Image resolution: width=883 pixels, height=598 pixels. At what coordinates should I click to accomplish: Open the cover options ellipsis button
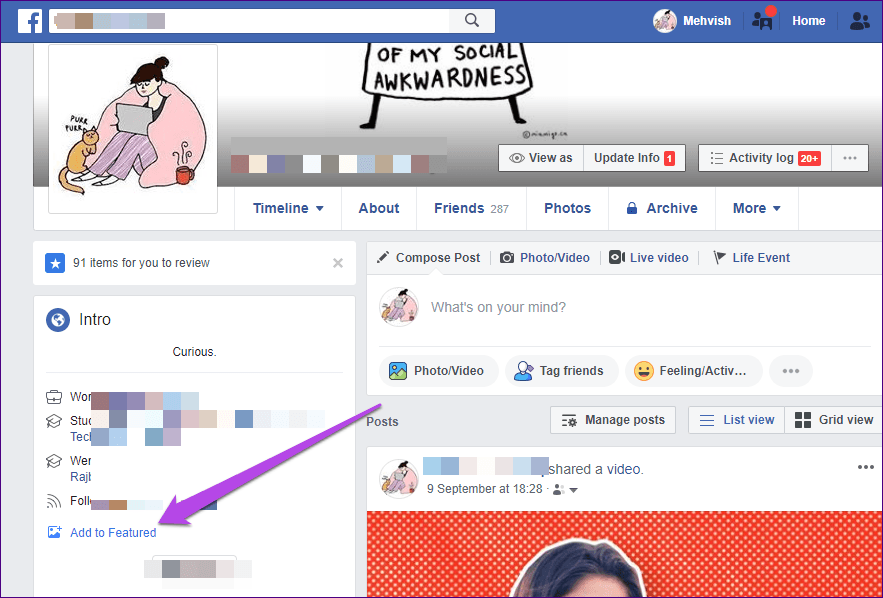tap(850, 158)
